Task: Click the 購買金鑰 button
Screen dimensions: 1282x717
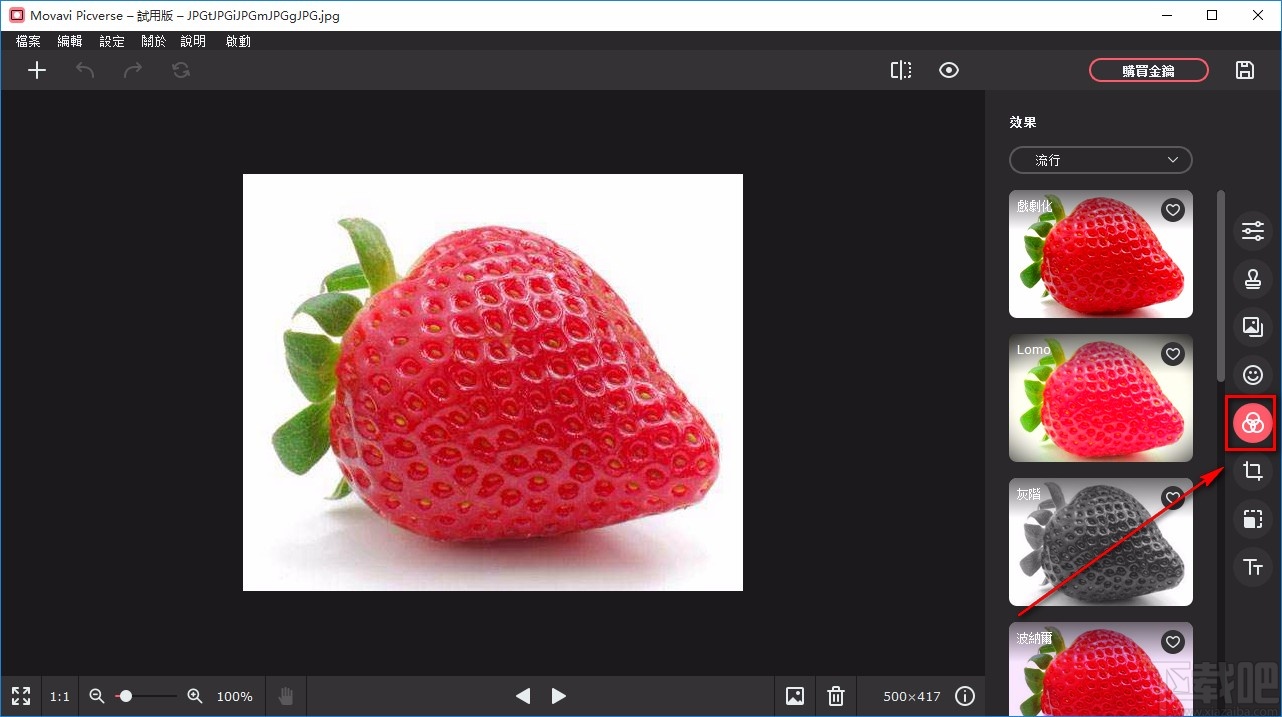Action: coord(1148,70)
